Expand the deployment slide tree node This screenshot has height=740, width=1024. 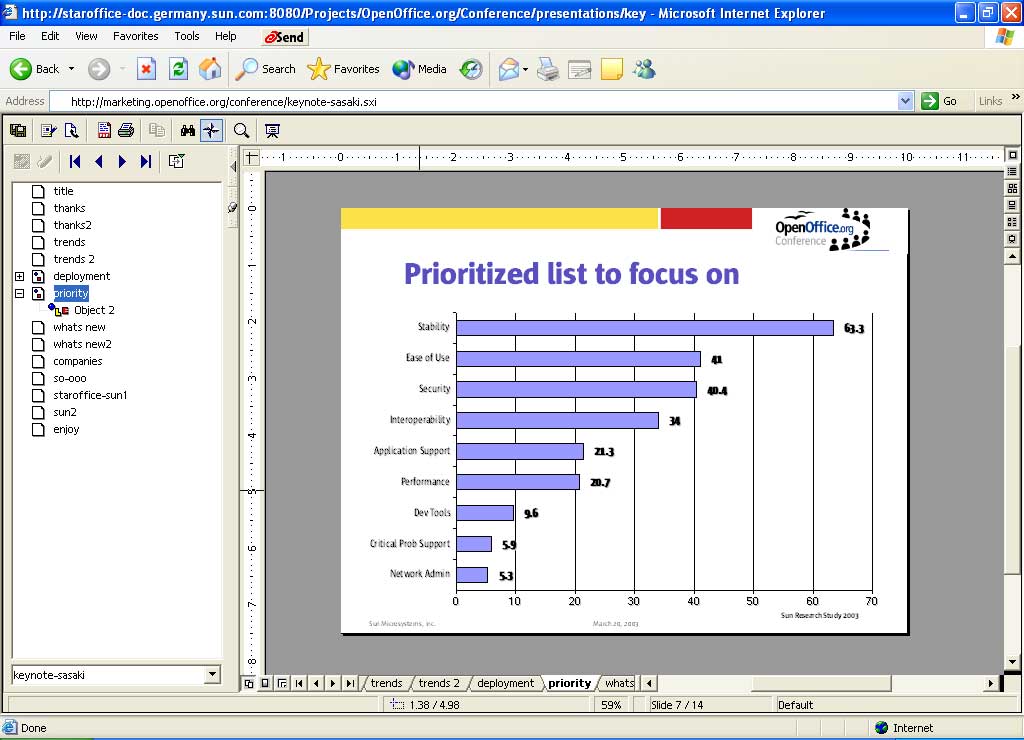click(x=19, y=276)
